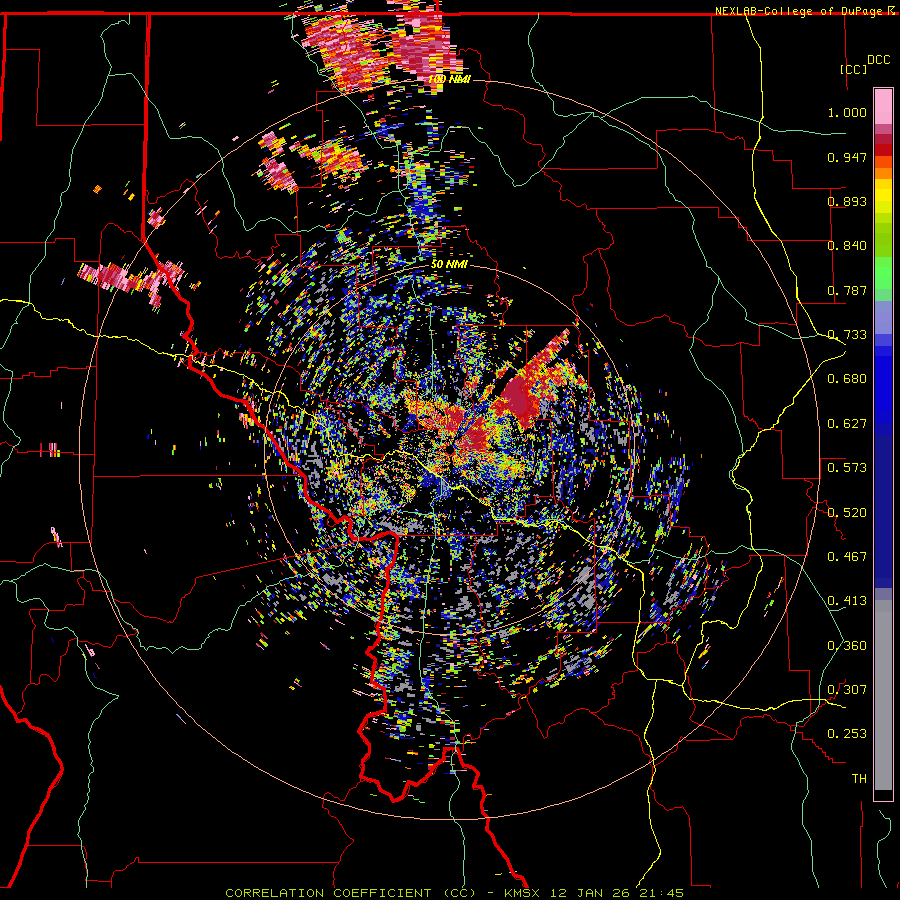Select the 0.680 scale value
This screenshot has width=900, height=900.
point(847,379)
